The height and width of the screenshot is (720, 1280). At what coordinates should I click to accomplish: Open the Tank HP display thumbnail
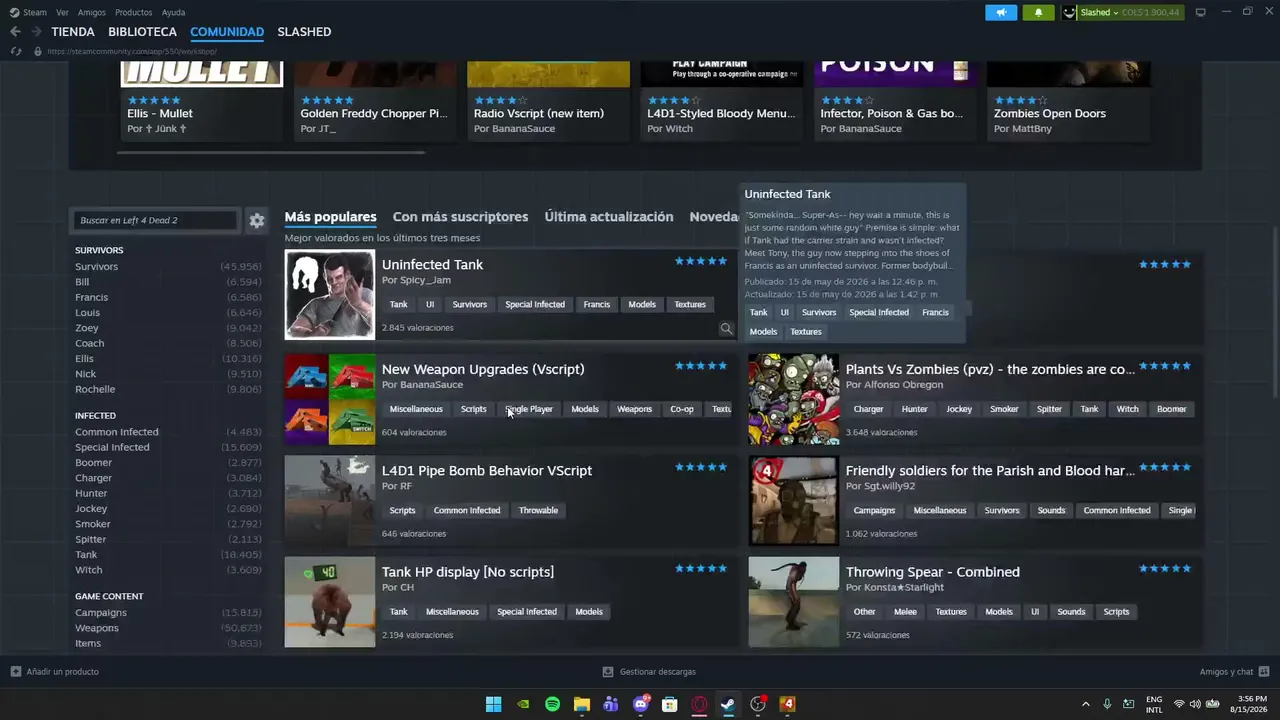click(330, 602)
